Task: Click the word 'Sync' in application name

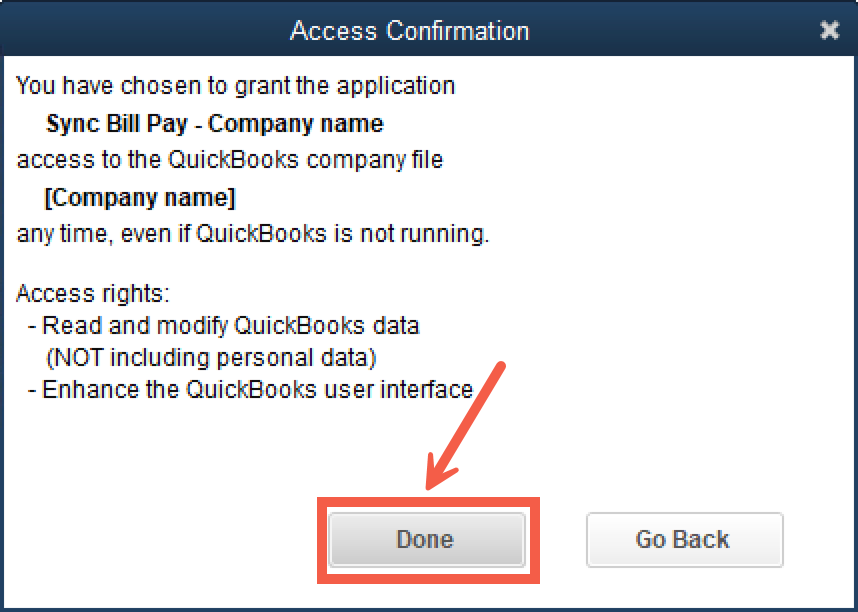Action: (x=71, y=125)
